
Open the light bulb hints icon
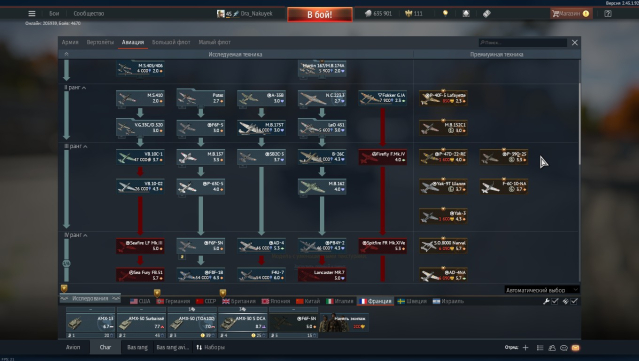(x=445, y=13)
